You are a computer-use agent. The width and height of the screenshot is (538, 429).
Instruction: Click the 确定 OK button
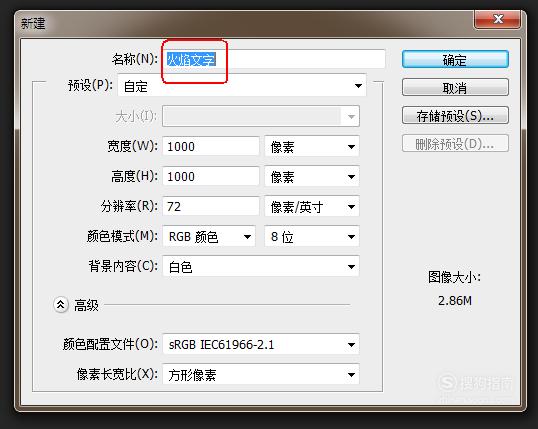[455, 60]
